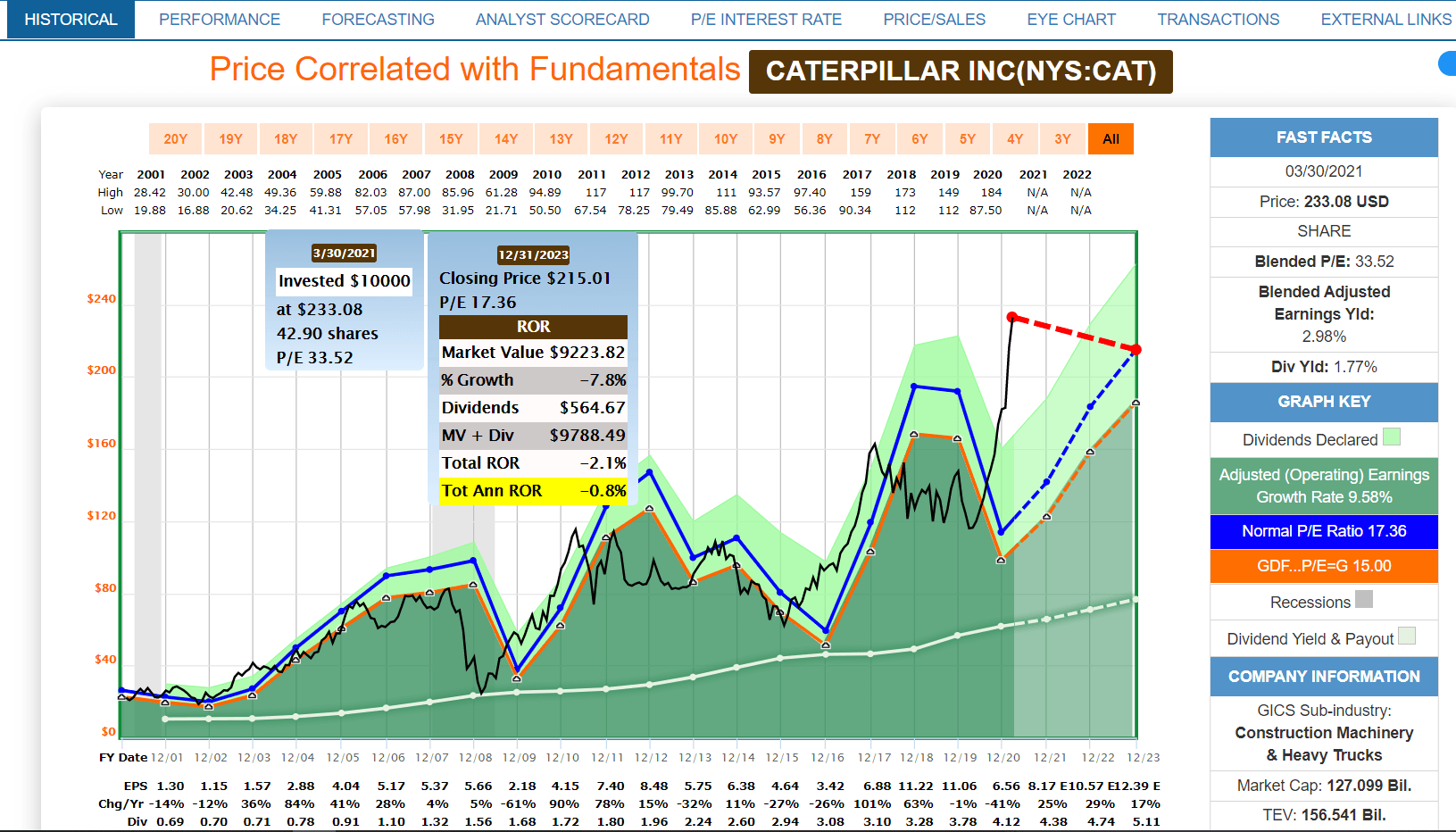Click the red forecast endpoint marker at 12/23
1456x832 pixels.
pyautogui.click(x=1136, y=349)
